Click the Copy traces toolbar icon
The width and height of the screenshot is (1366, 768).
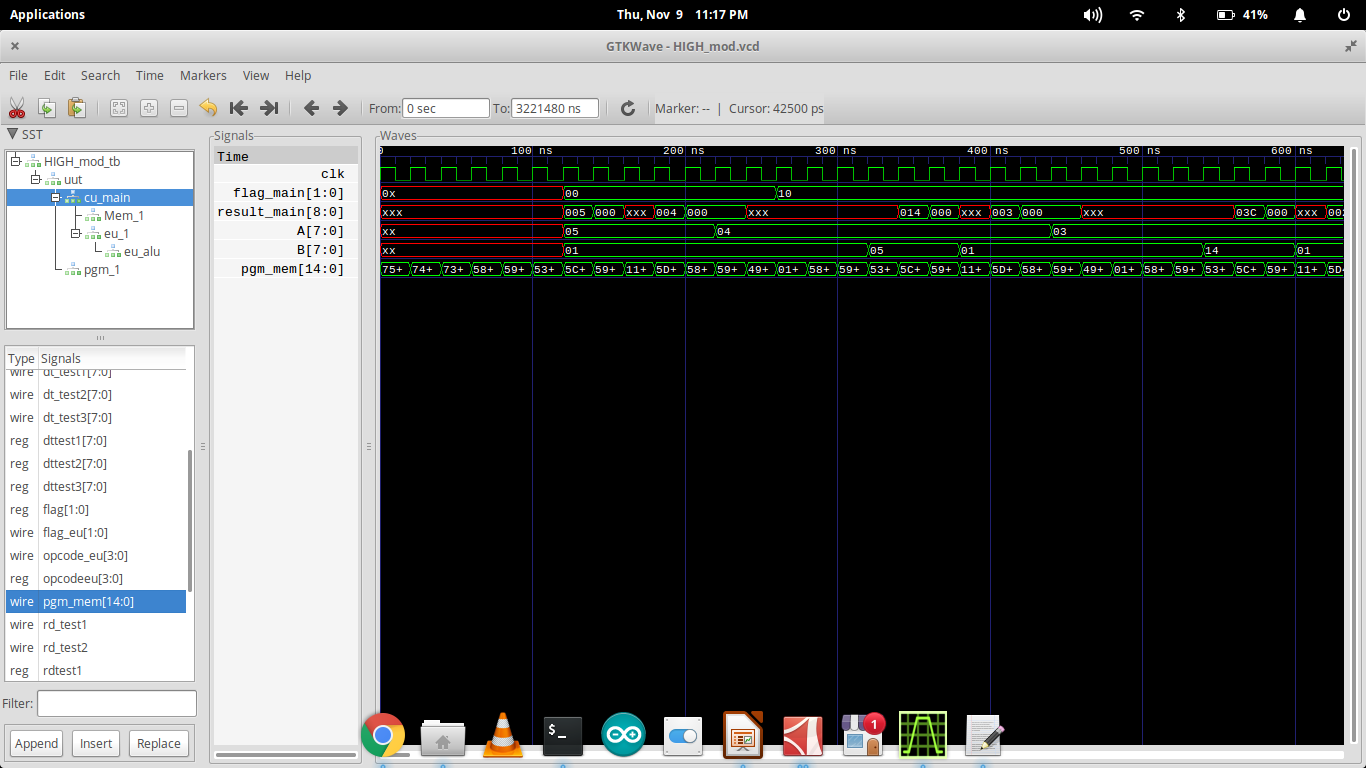point(47,108)
